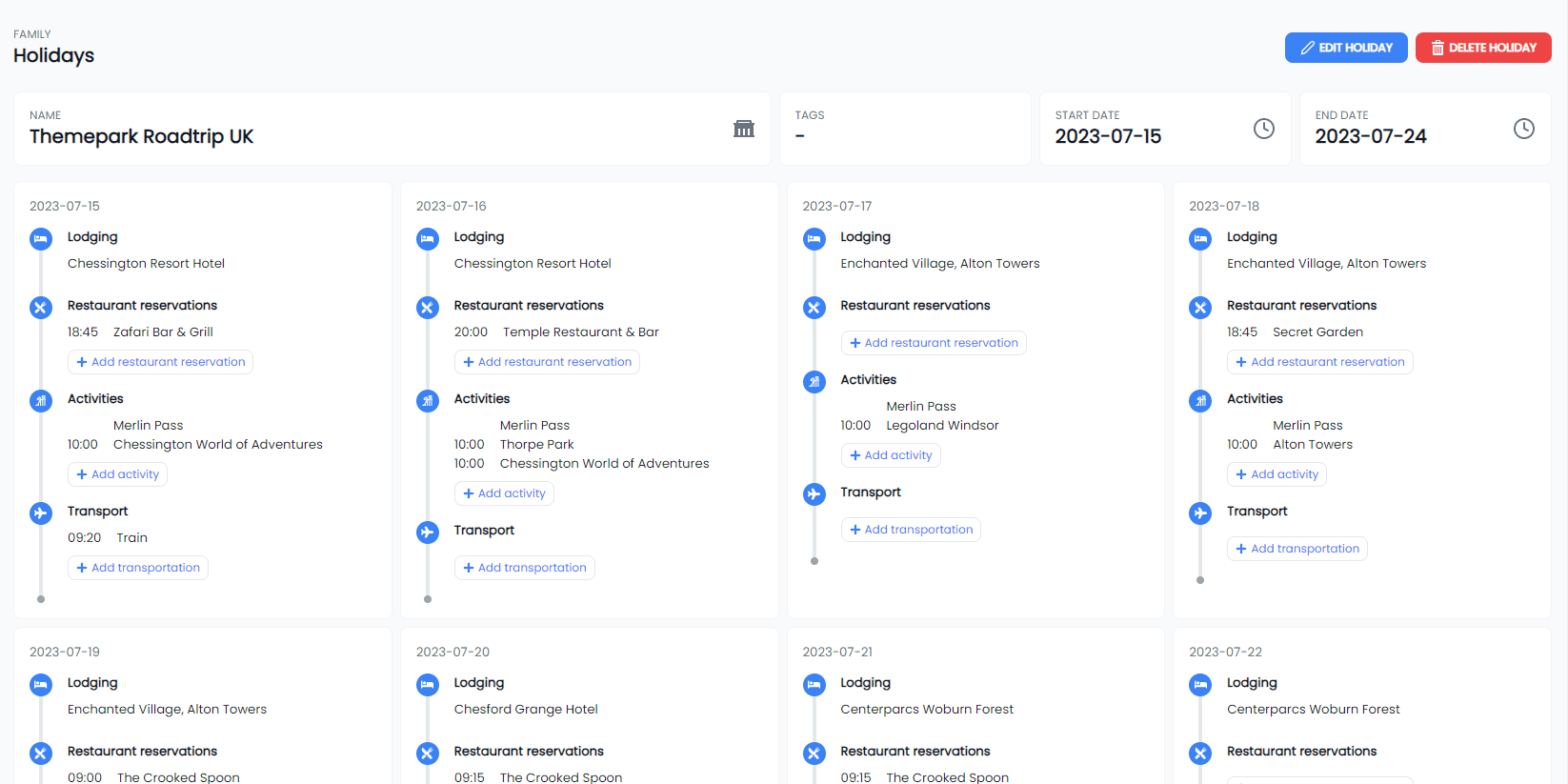Select the Zafari Bar & Grill reservation

[162, 332]
